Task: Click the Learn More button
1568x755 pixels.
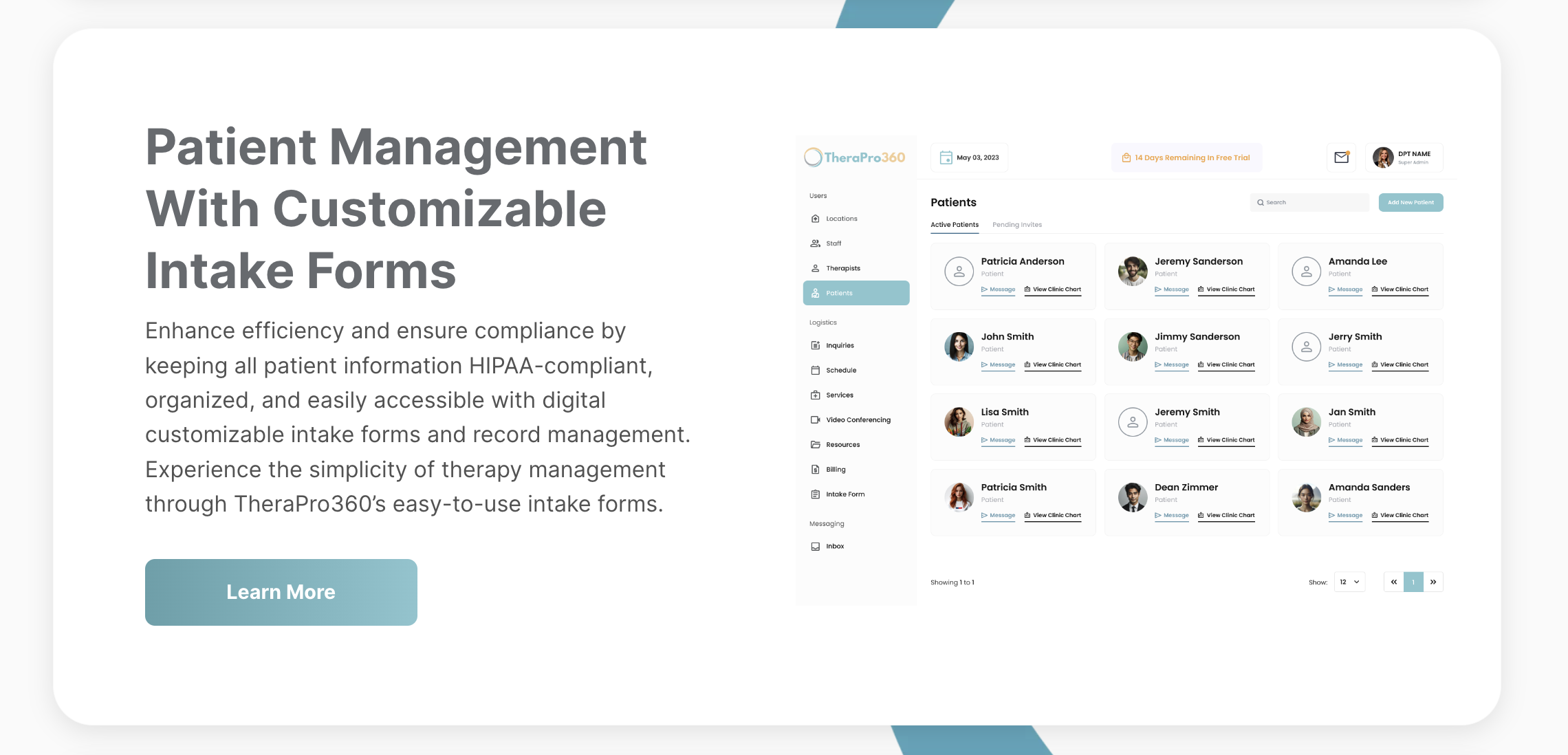Action: 281,592
